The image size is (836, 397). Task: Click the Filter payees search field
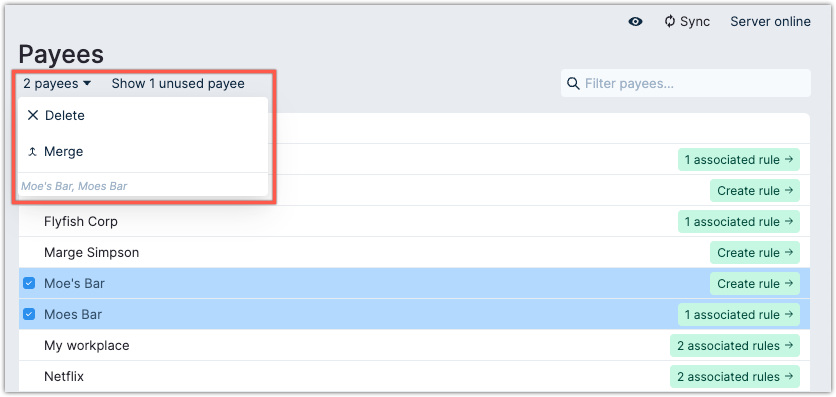tap(686, 84)
